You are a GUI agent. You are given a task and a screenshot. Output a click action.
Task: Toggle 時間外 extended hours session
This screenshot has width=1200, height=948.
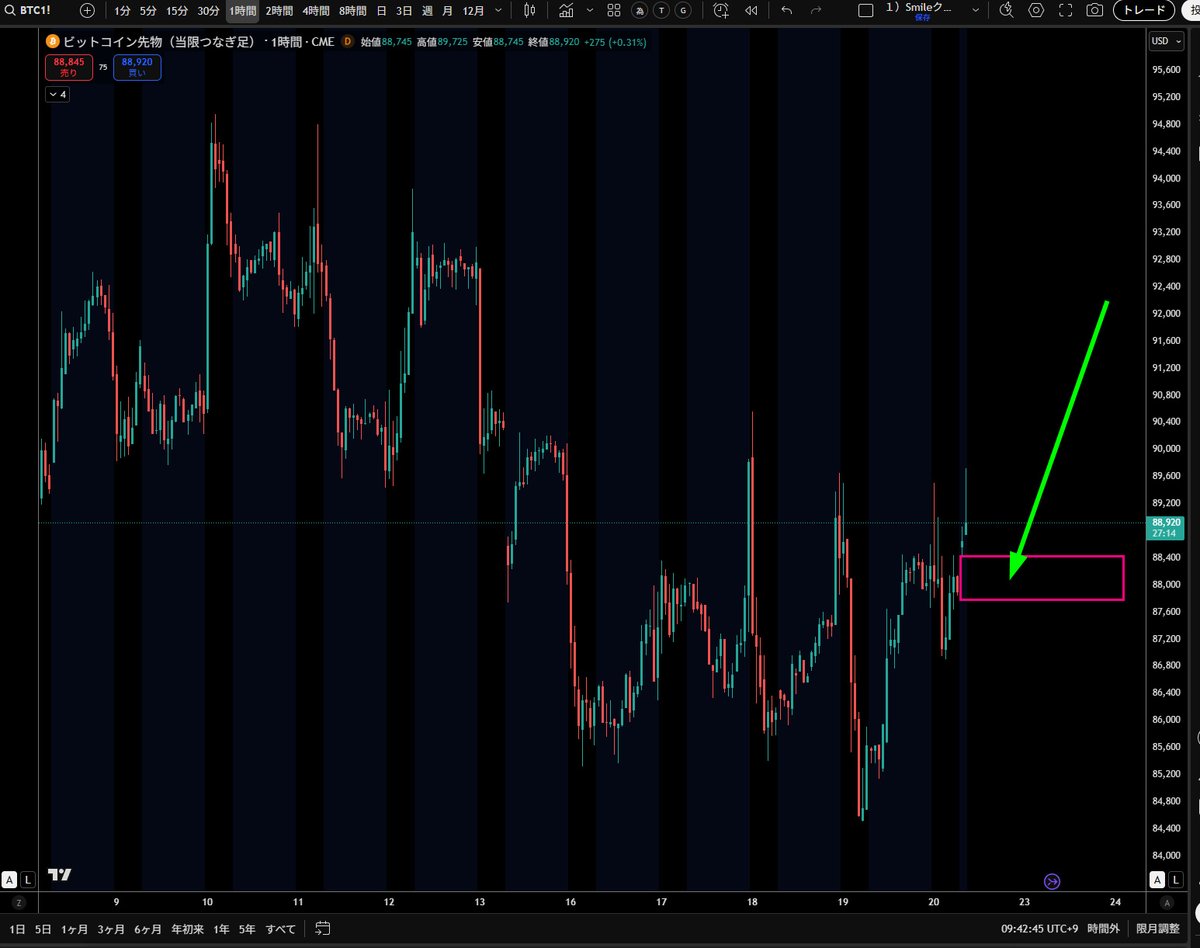(1104, 929)
